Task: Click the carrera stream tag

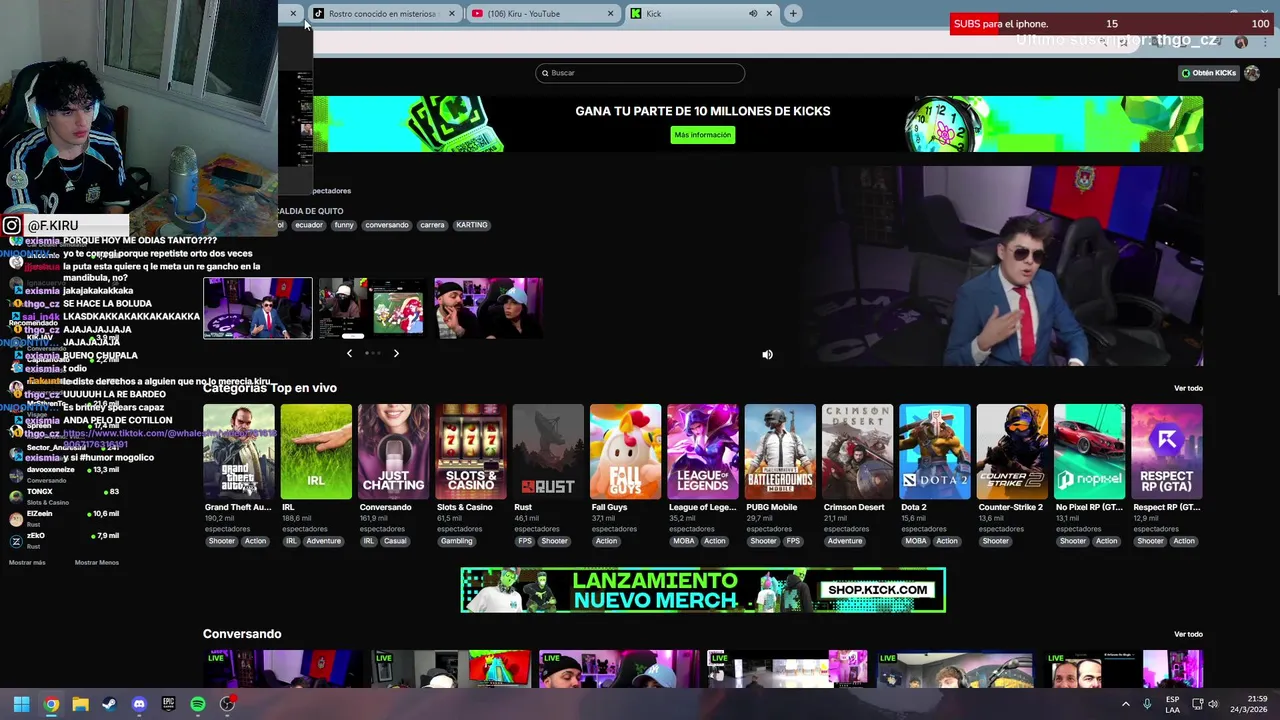Action: tap(432, 225)
